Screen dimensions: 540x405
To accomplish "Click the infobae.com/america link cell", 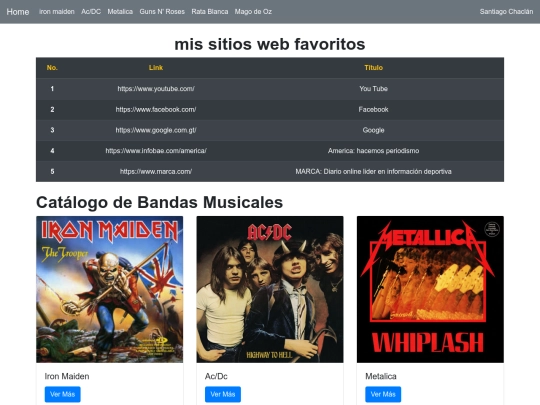I will [x=156, y=151].
